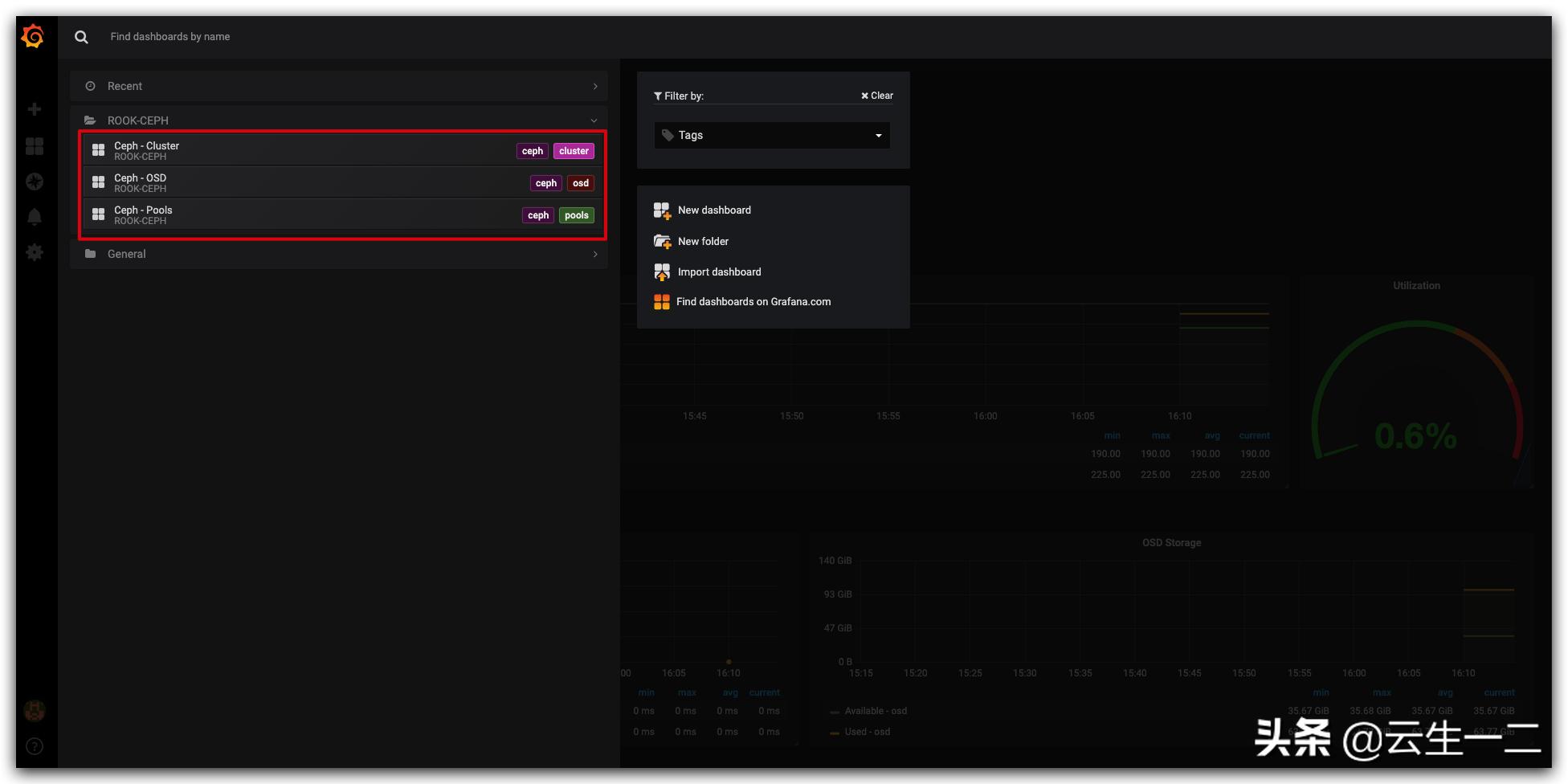Screen dimensions: 1568x784
Task: Collapse the ROOK-CEPH folder chevron
Action: tap(594, 120)
